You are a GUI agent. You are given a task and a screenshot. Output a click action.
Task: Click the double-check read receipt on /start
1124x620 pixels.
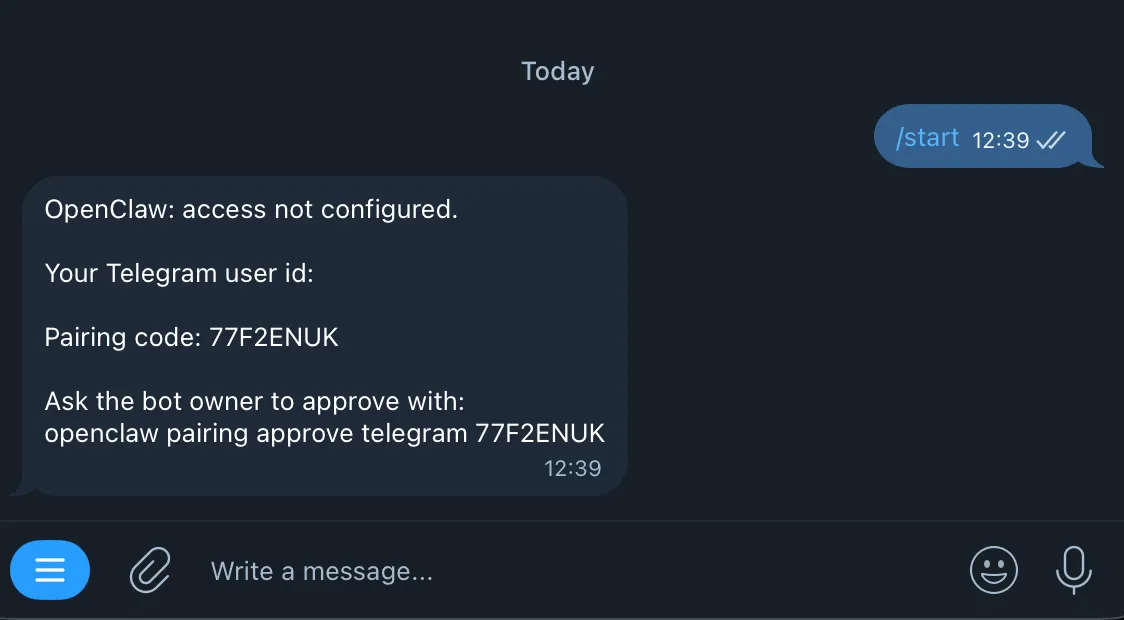pos(1051,140)
